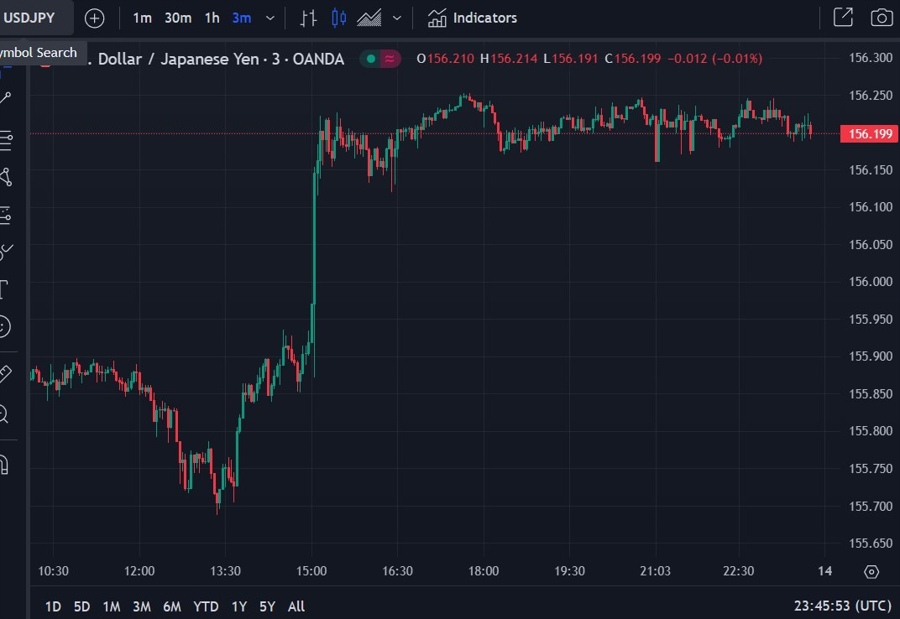Set date range to 3M
Image resolution: width=900 pixels, height=619 pixels.
[141, 606]
